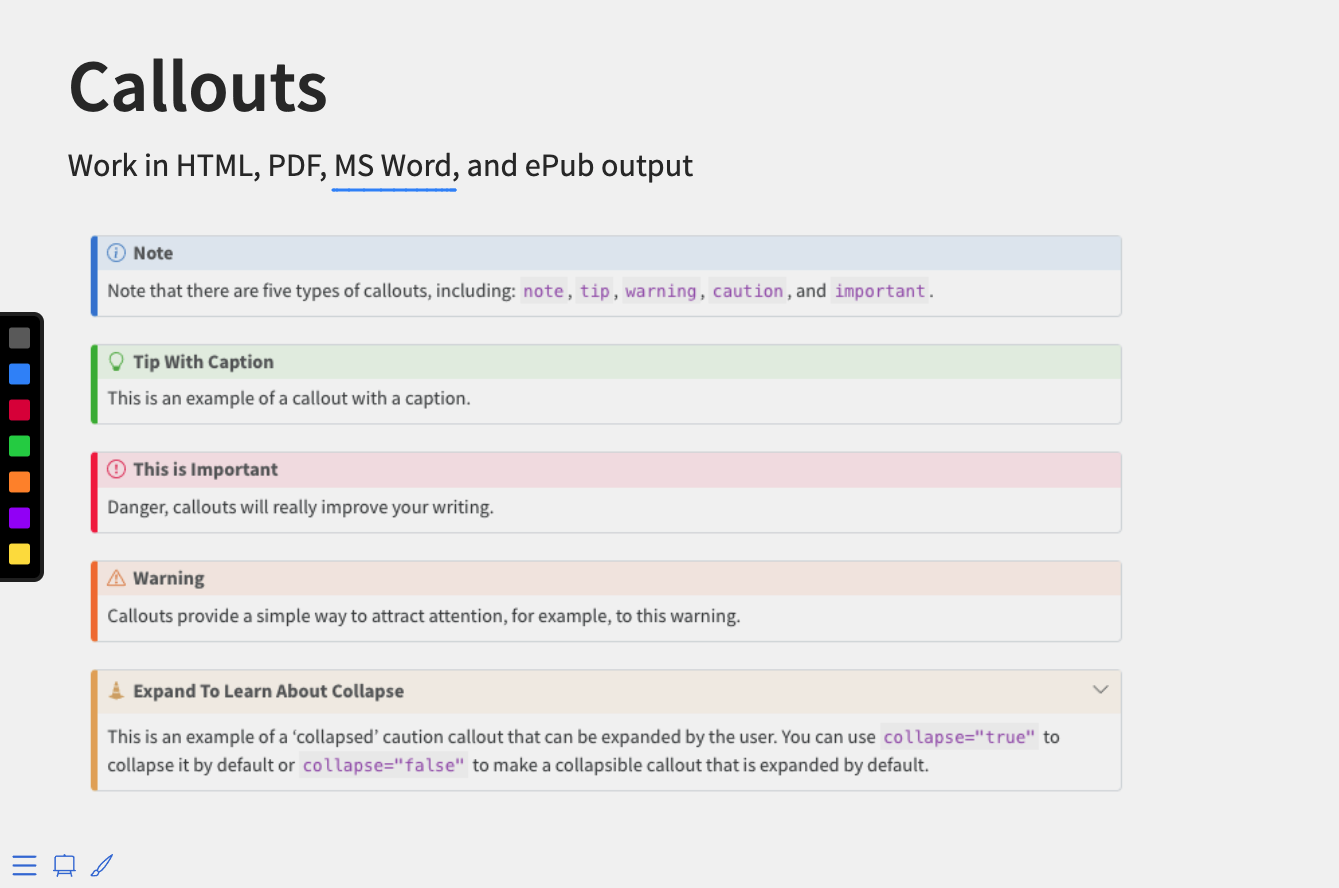The width and height of the screenshot is (1339, 888).
Task: Click the info icon in the Note callout
Action: [116, 253]
